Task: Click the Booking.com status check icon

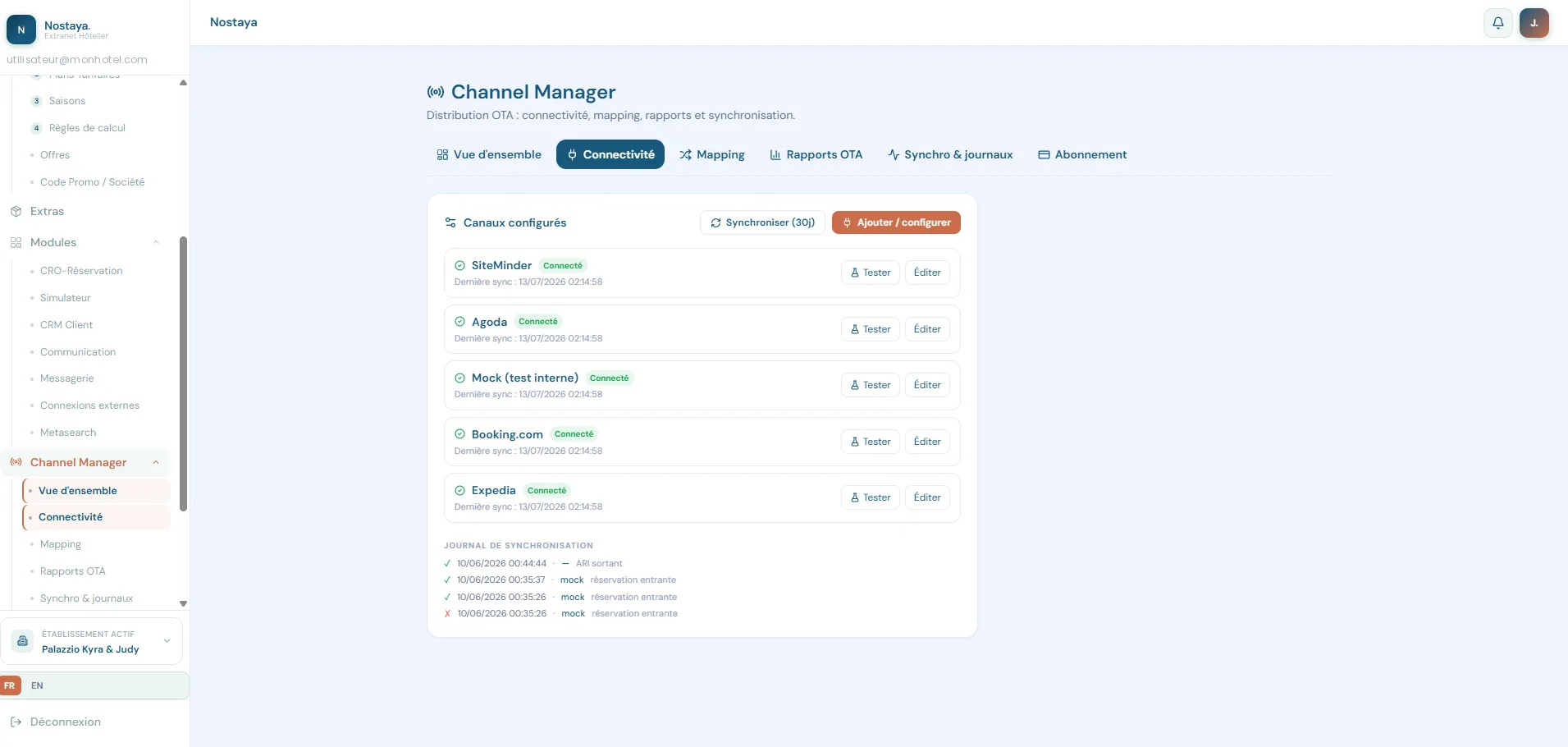Action: pos(459,434)
